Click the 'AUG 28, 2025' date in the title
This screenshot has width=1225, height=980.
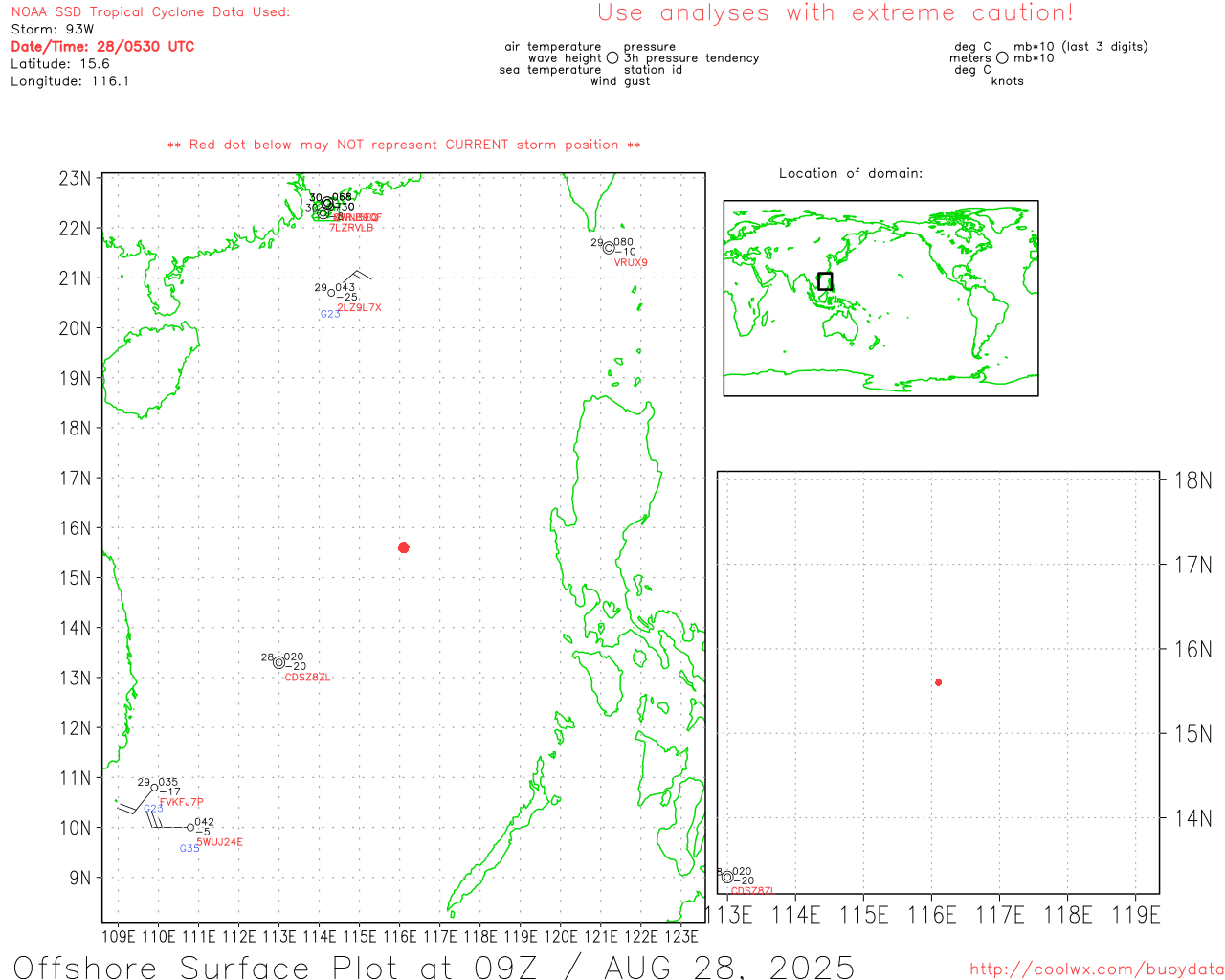point(729,967)
